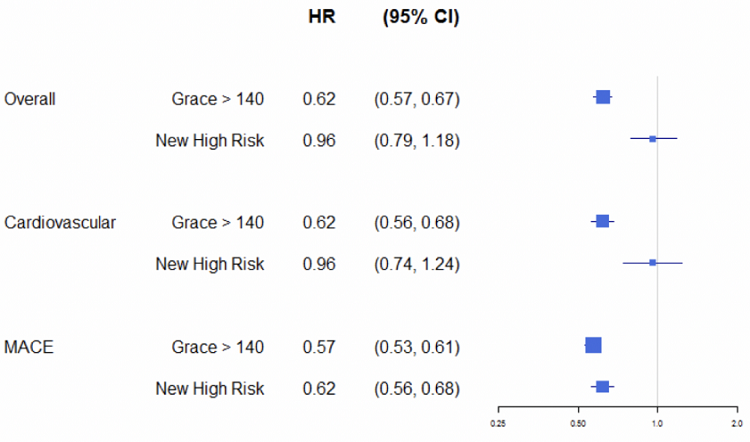Click the 0.57 hazard ratio value
Screen dimensions: 750x442
320,347
